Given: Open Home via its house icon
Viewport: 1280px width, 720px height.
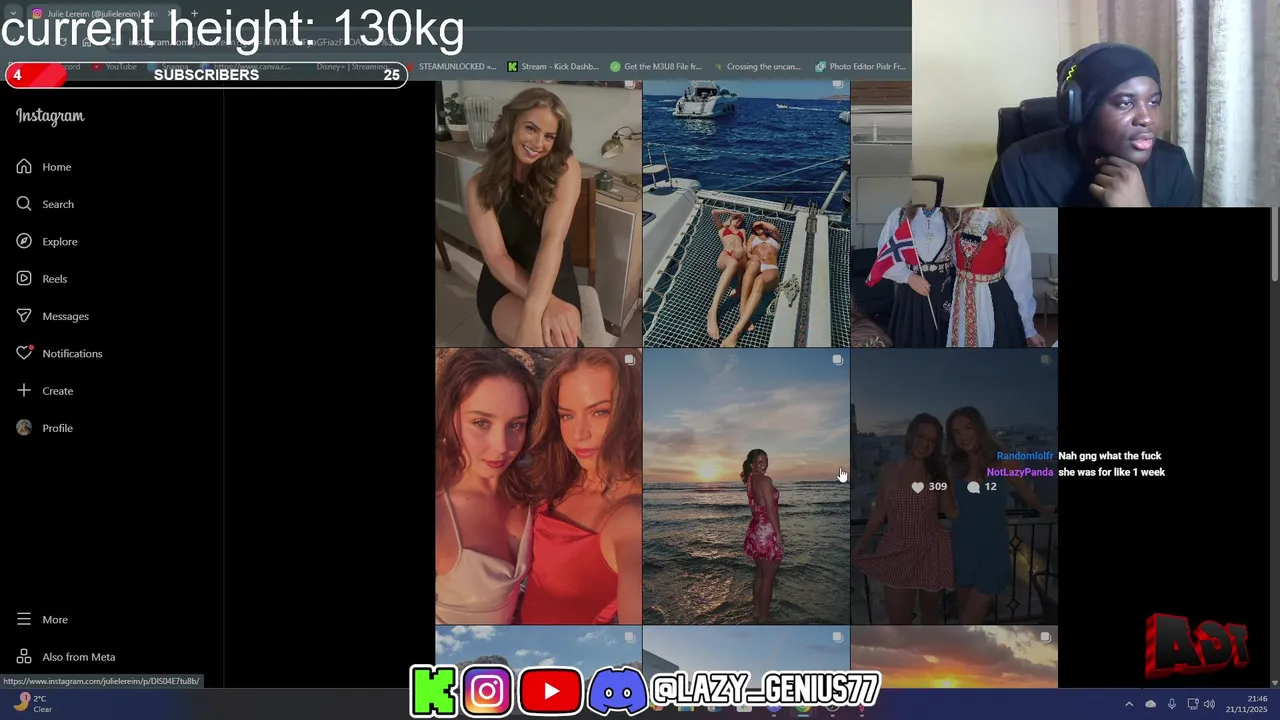Looking at the screenshot, I should coord(24,167).
